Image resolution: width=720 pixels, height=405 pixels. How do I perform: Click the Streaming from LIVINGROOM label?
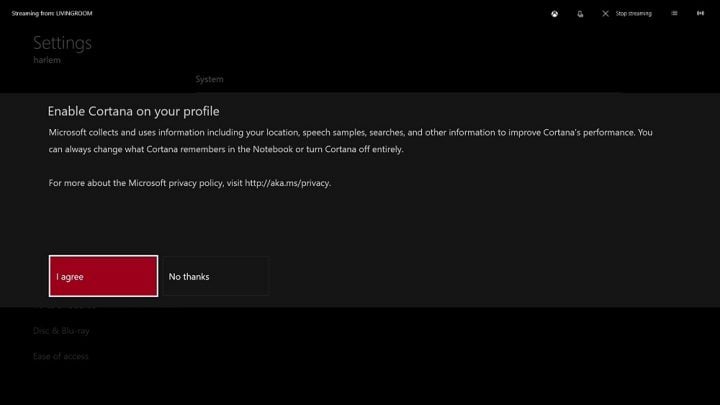pyautogui.click(x=52, y=13)
